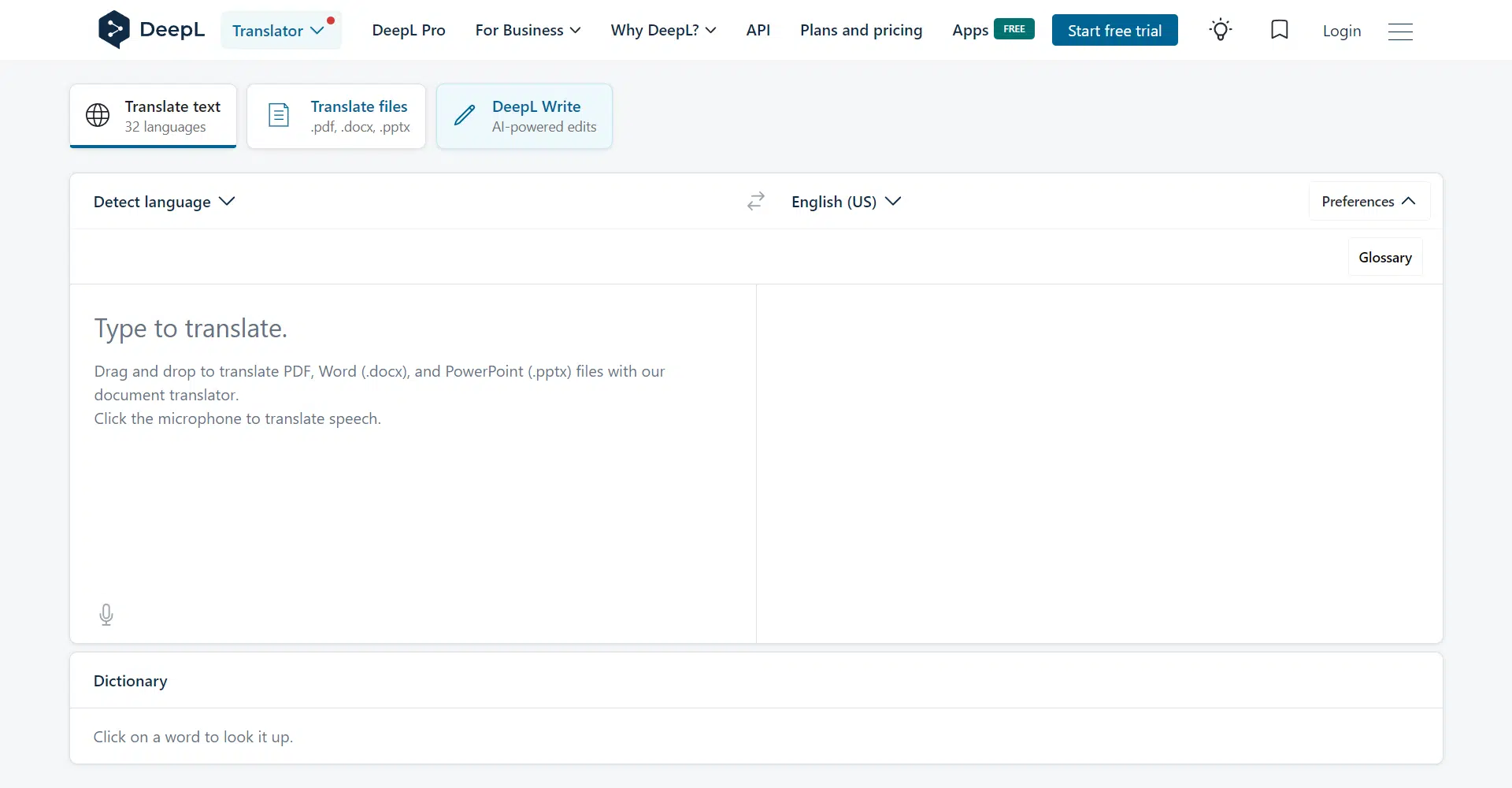
Task: Click the microphone icon to translate speech
Action: tap(106, 615)
